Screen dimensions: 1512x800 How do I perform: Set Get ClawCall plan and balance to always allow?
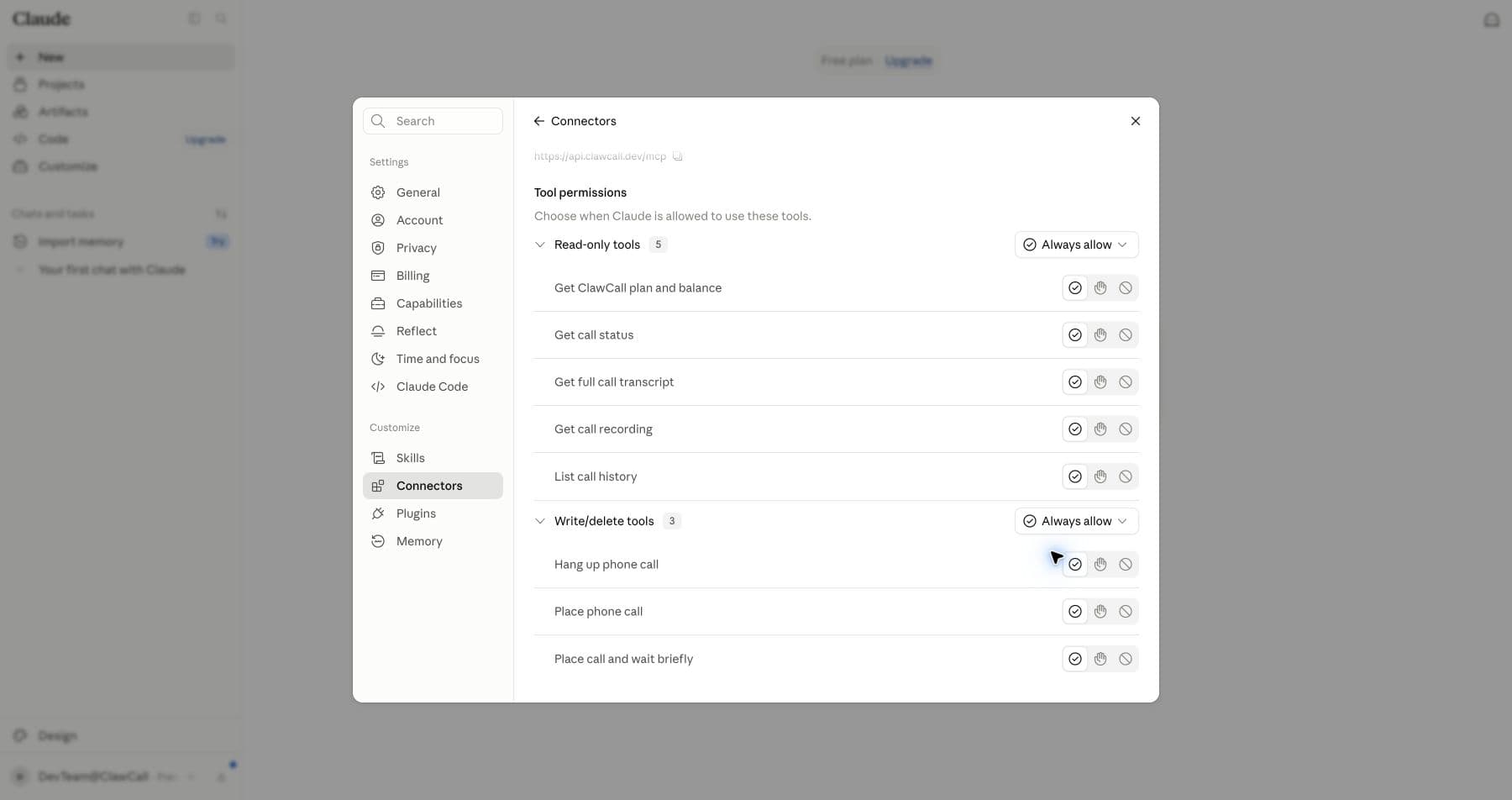pyautogui.click(x=1075, y=288)
